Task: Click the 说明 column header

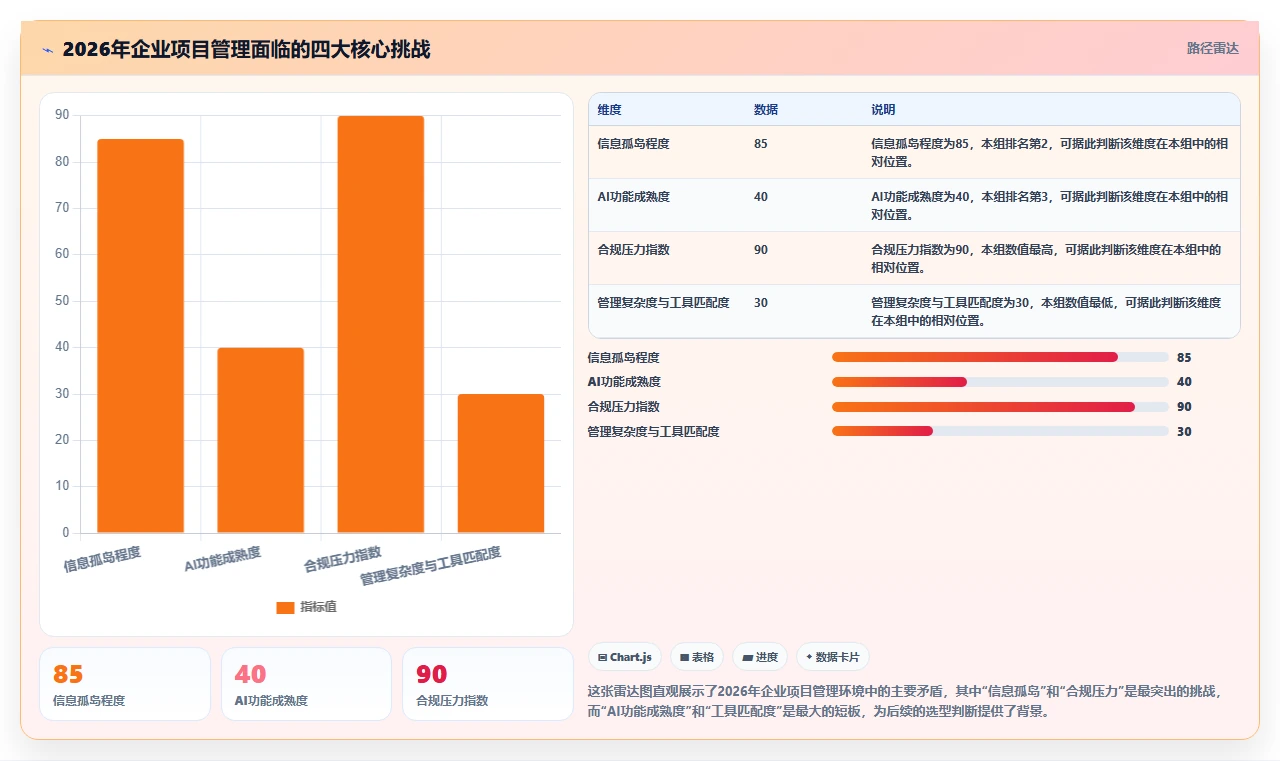Action: click(x=883, y=110)
